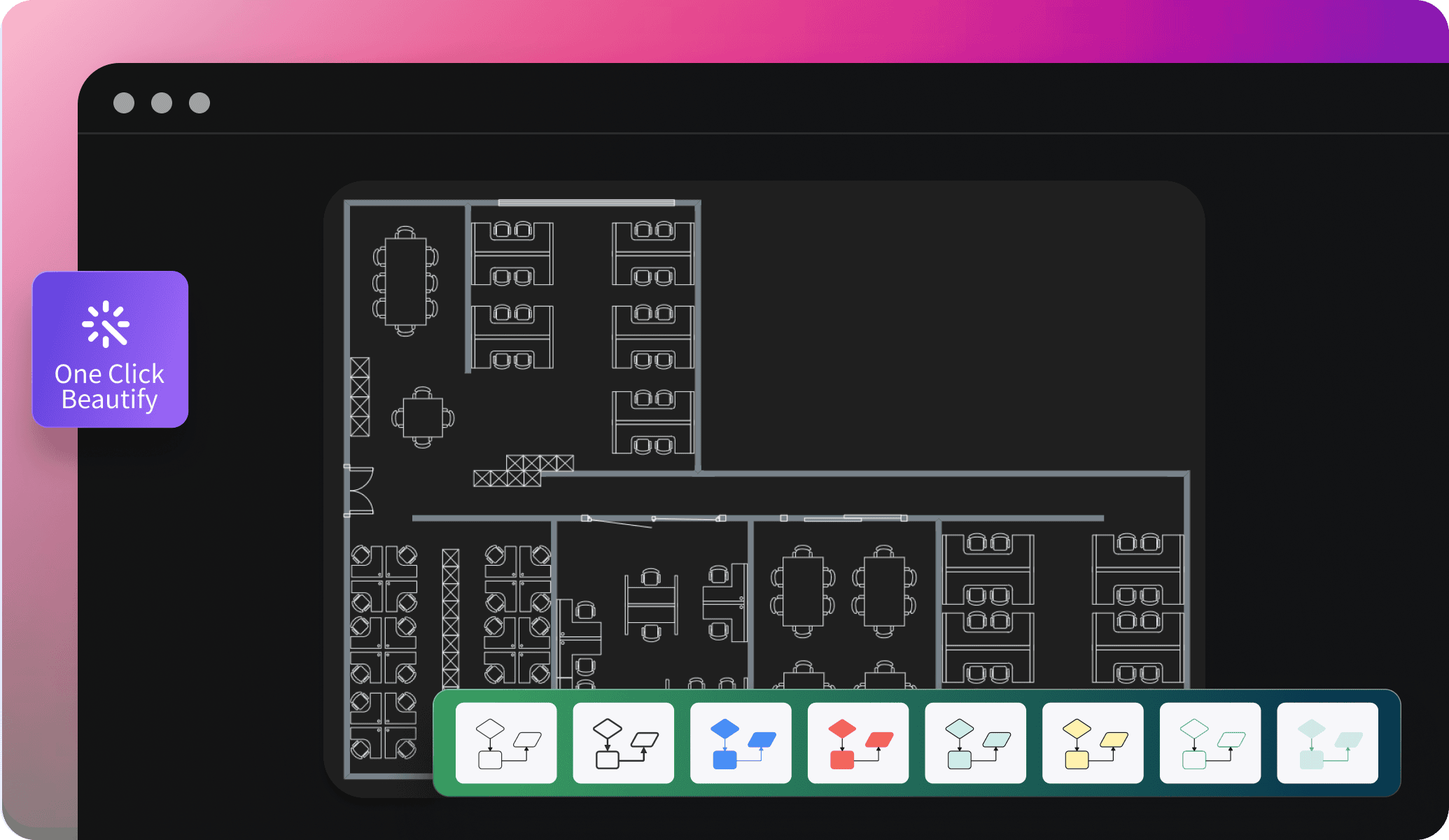
Task: Apply the blue filled flowchart theme
Action: point(741,742)
